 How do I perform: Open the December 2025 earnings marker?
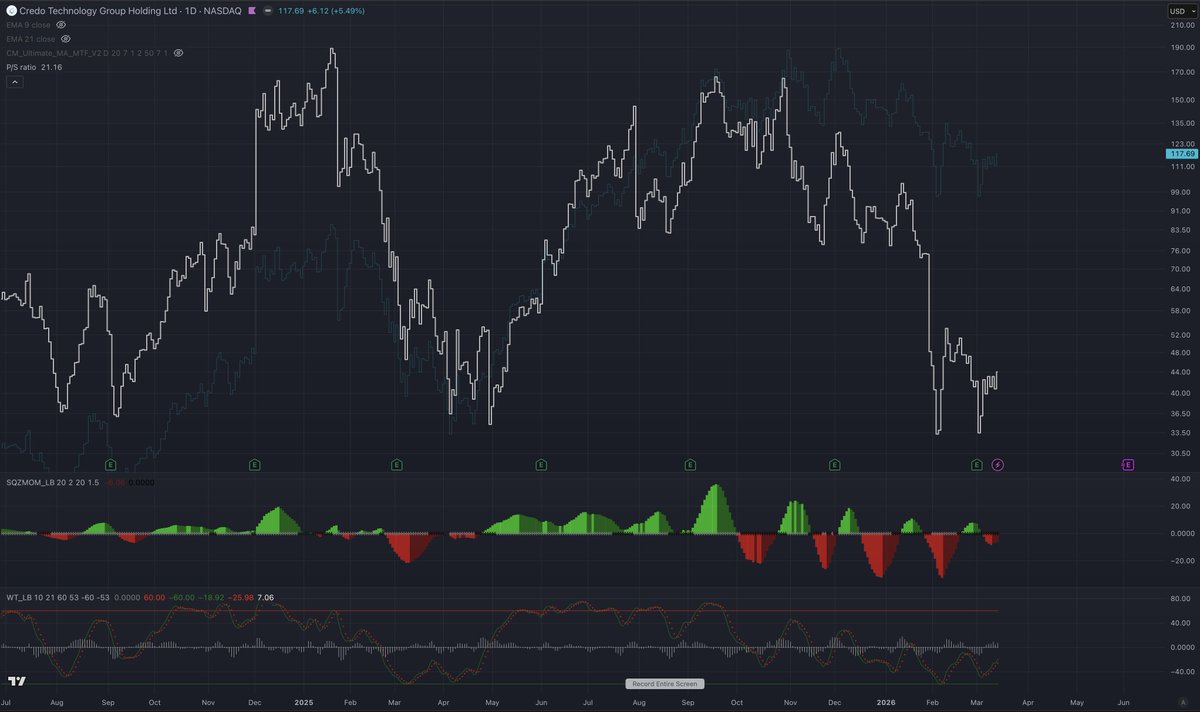(x=835, y=465)
